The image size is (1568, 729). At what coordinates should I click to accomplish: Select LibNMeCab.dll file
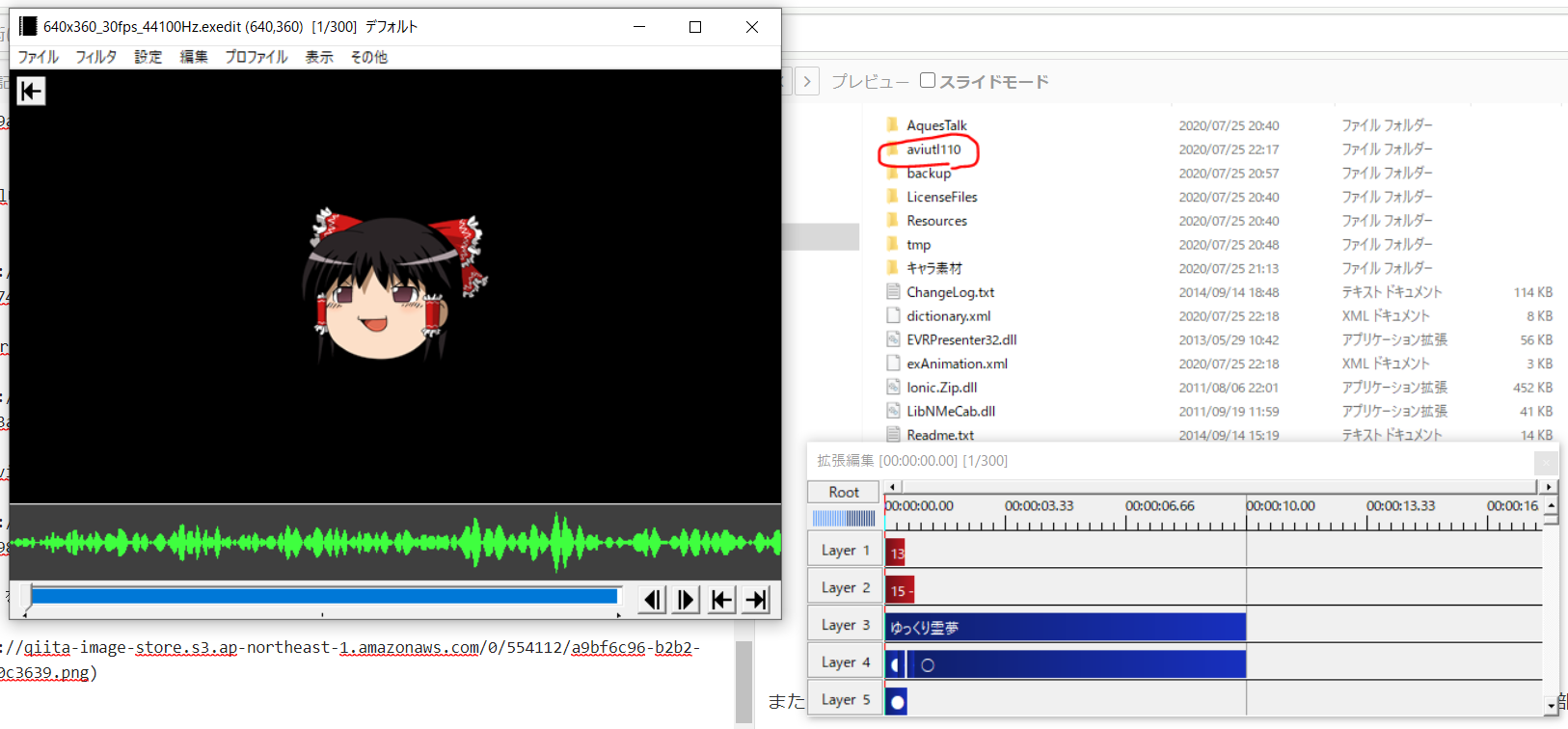(x=951, y=411)
